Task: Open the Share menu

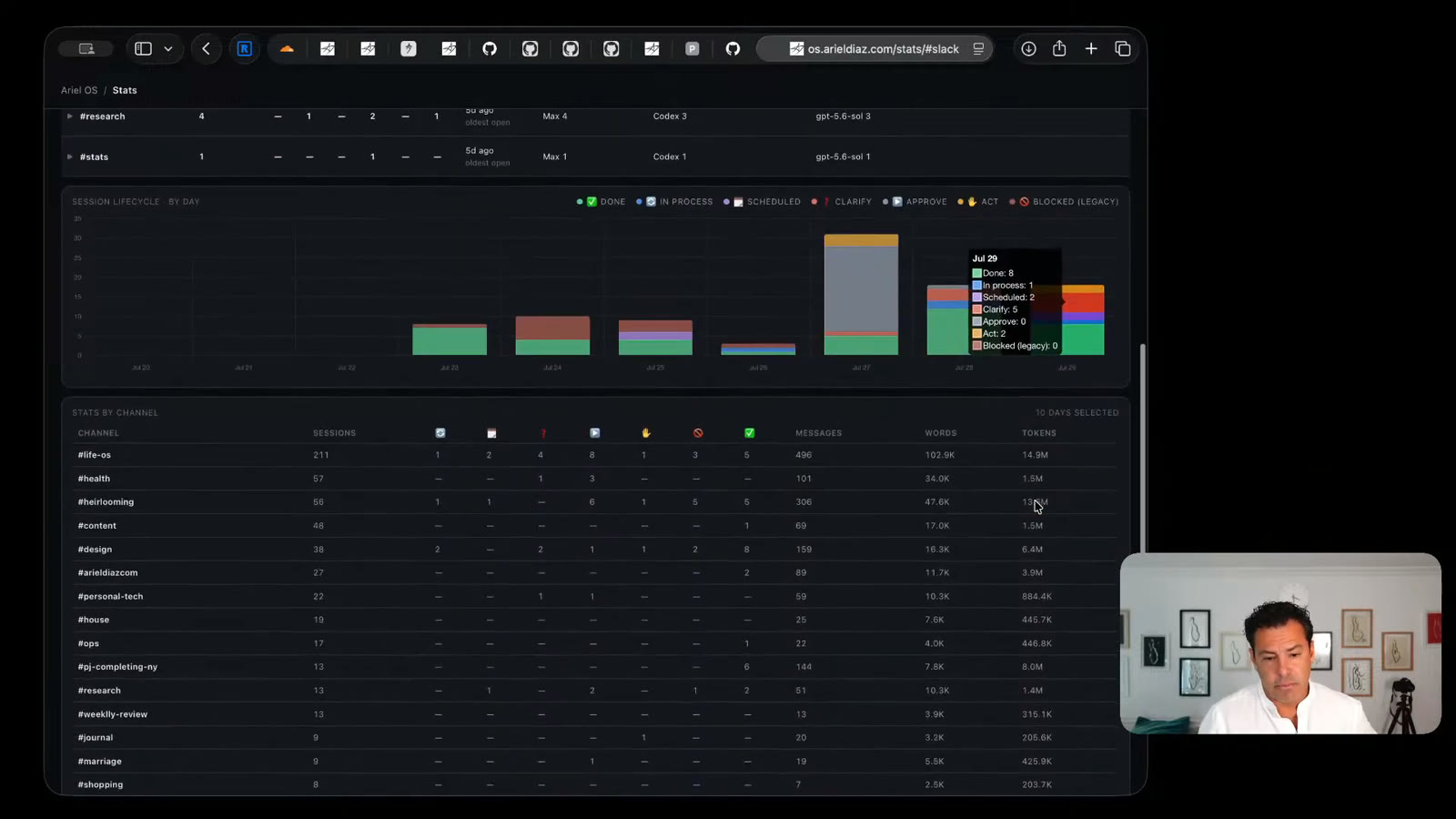Action: (1059, 49)
